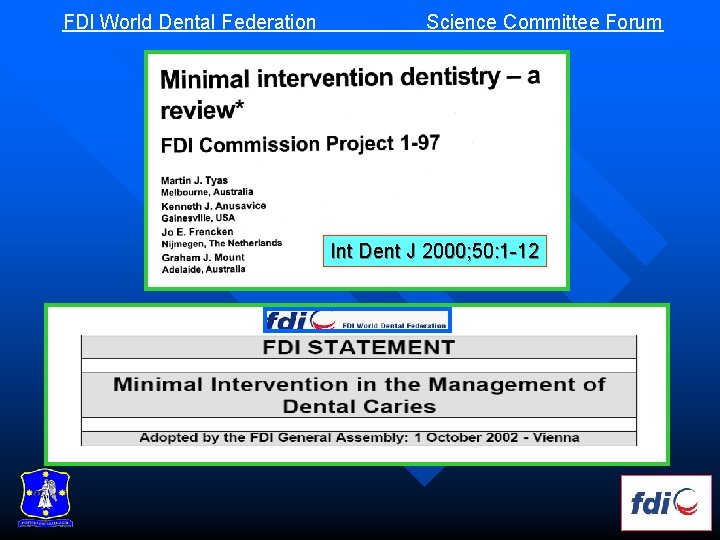Click author name Kenneth J. Anusavice
The image size is (720, 540).
point(214,206)
